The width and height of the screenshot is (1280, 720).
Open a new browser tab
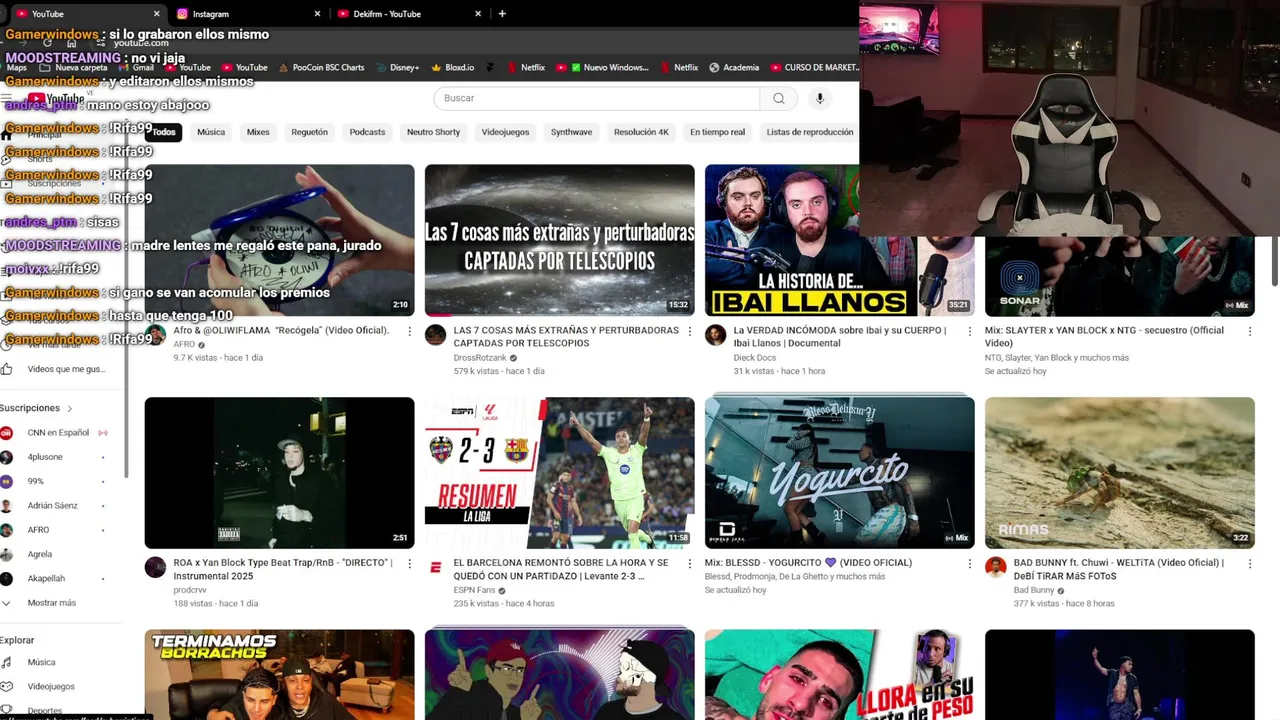pyautogui.click(x=502, y=14)
